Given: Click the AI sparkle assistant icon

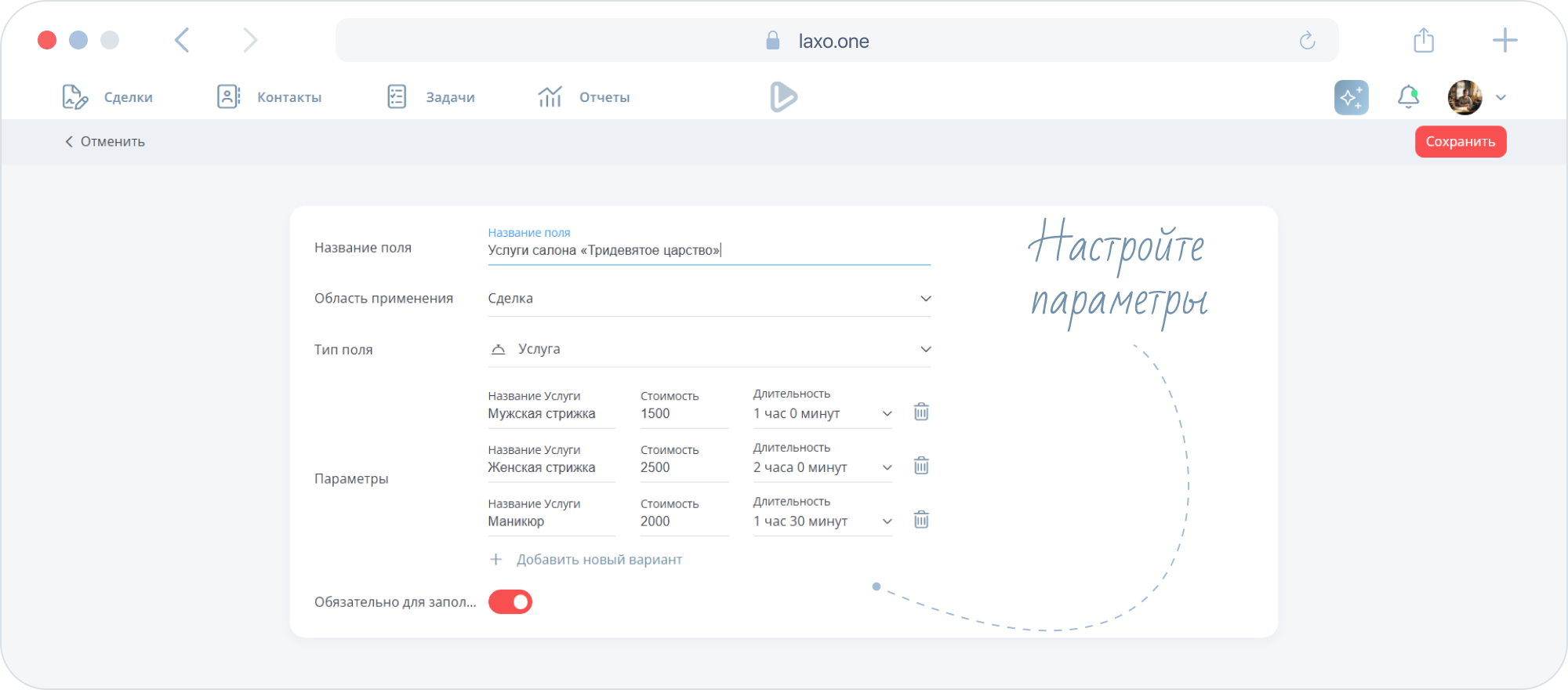Looking at the screenshot, I should coord(1351,97).
